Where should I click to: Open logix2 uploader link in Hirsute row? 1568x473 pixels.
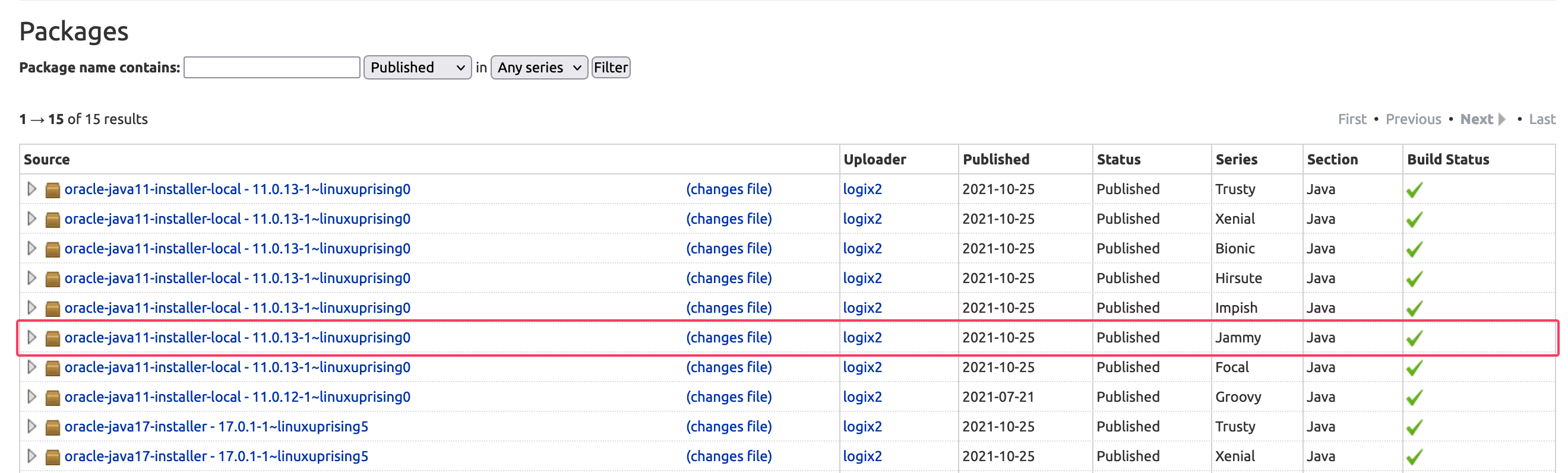click(862, 278)
